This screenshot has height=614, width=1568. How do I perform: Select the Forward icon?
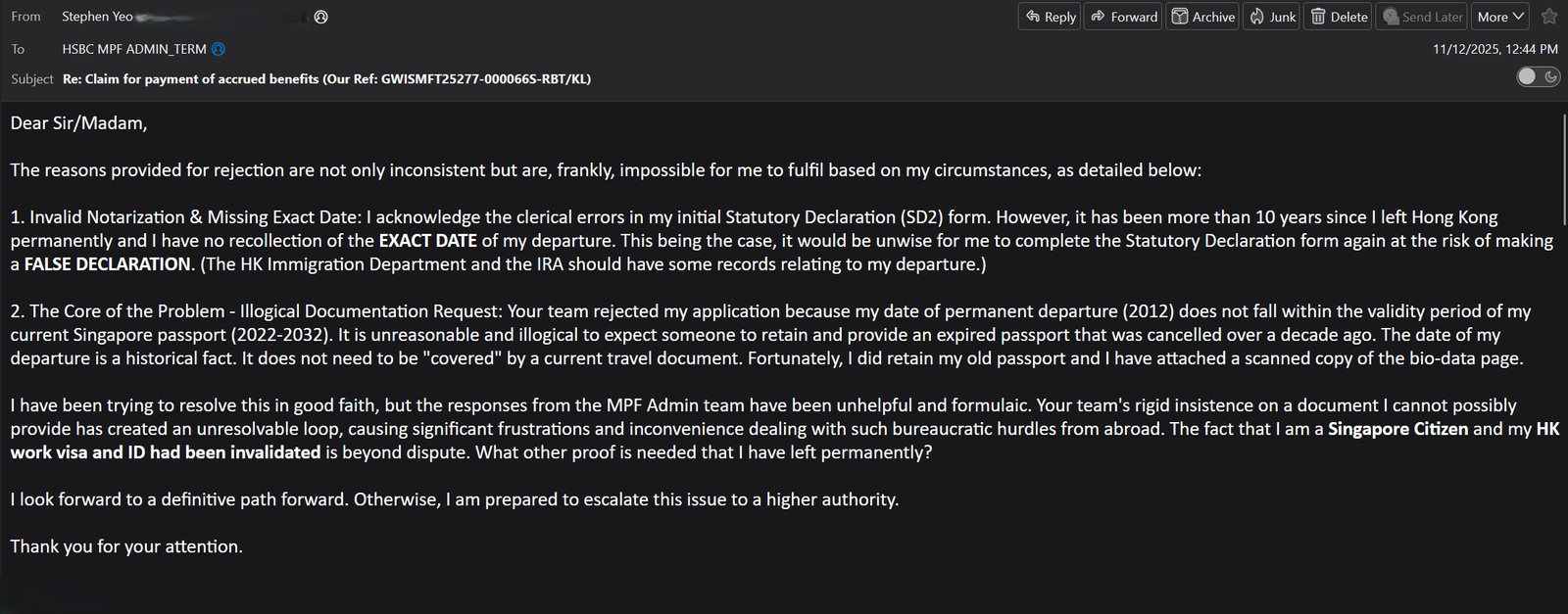[1096, 17]
